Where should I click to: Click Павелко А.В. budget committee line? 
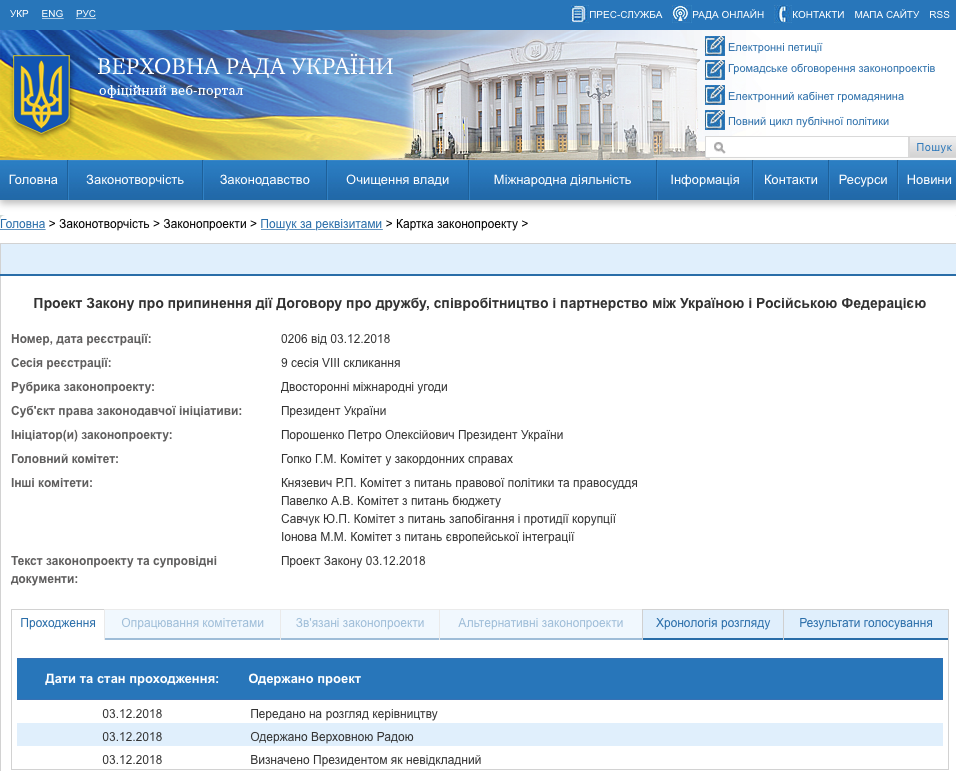[x=391, y=501]
